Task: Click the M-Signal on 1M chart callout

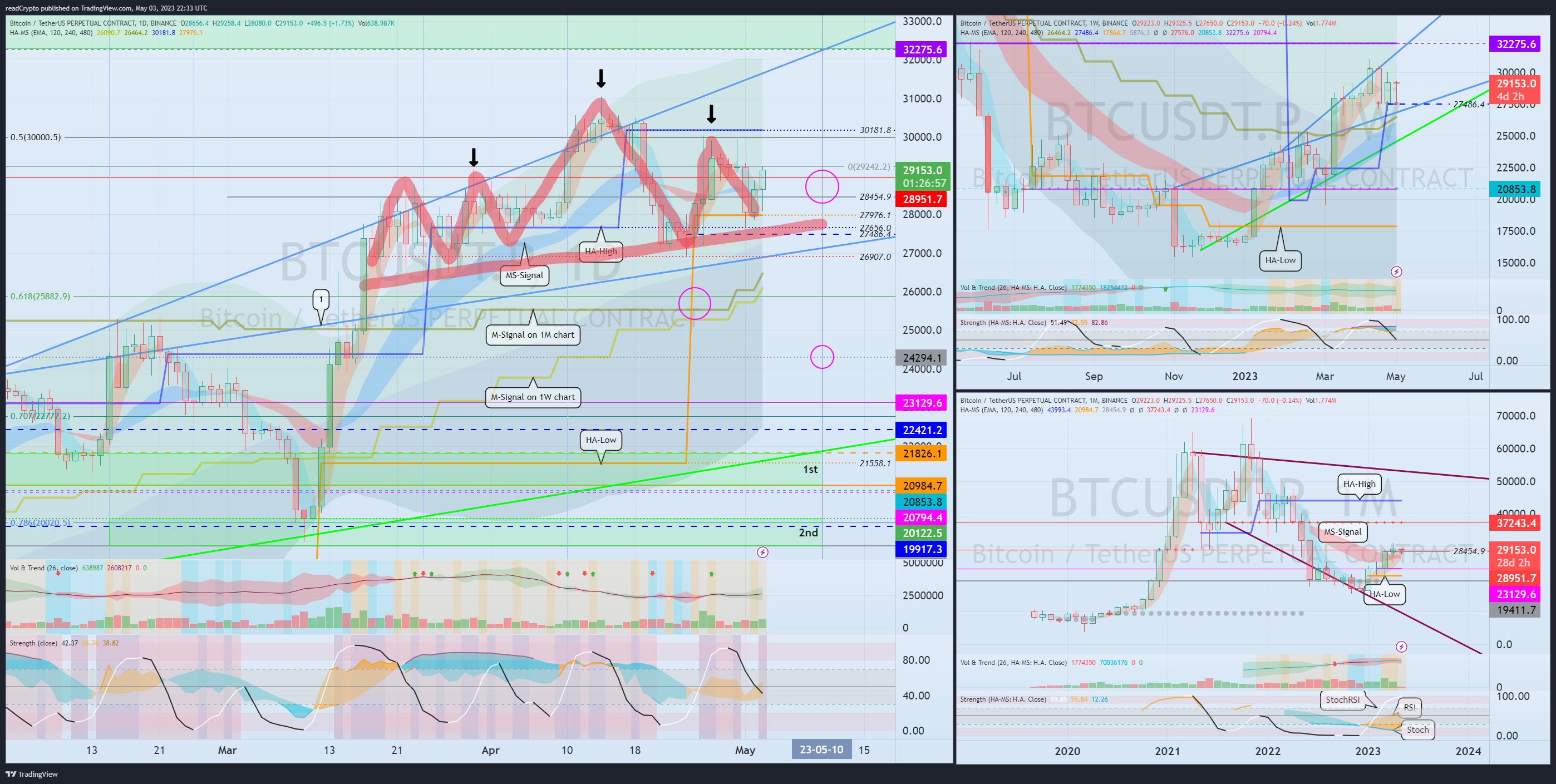Action: [533, 335]
